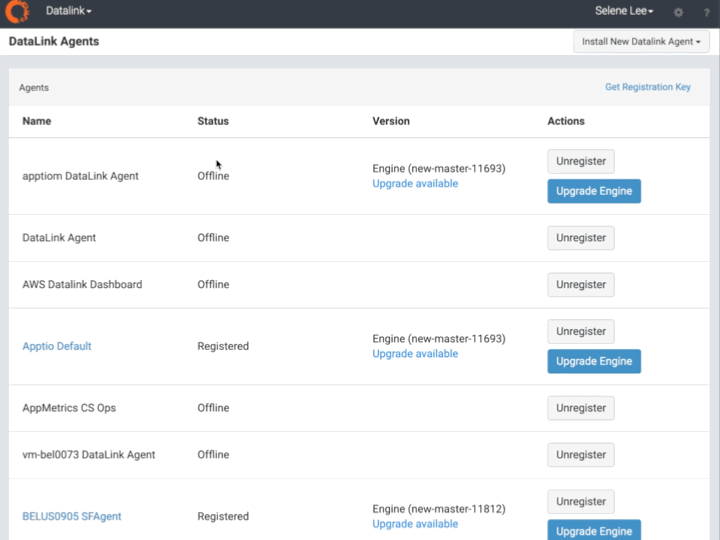Unregister the AppMetrics CS Ops agent

(x=581, y=408)
